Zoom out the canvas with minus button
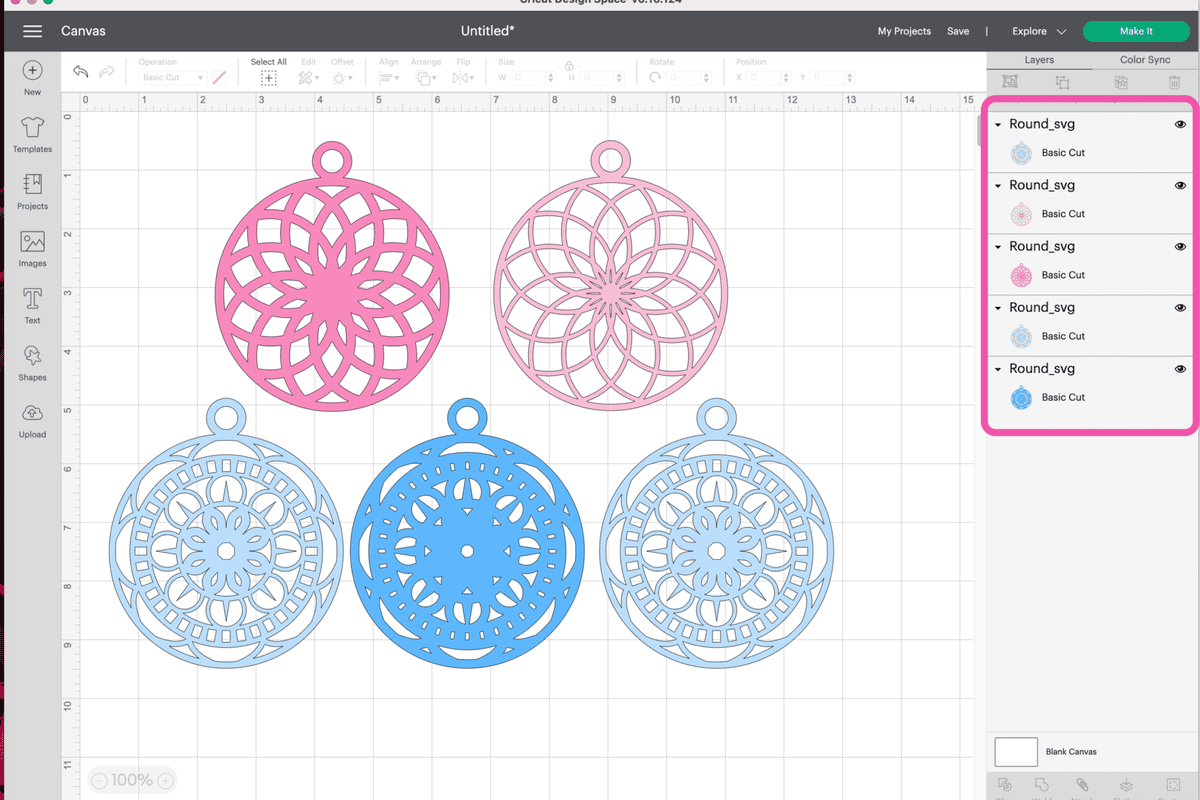 pyautogui.click(x=98, y=781)
